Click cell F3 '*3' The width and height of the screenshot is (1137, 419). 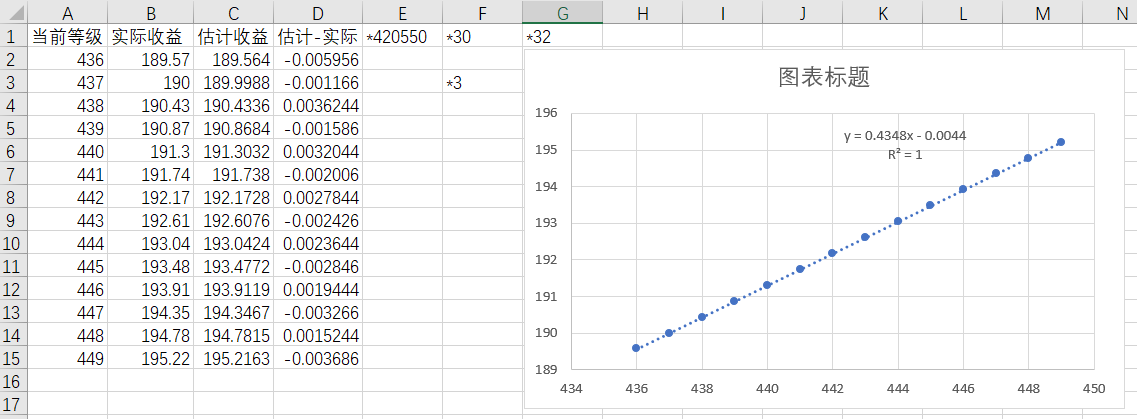tap(482, 83)
